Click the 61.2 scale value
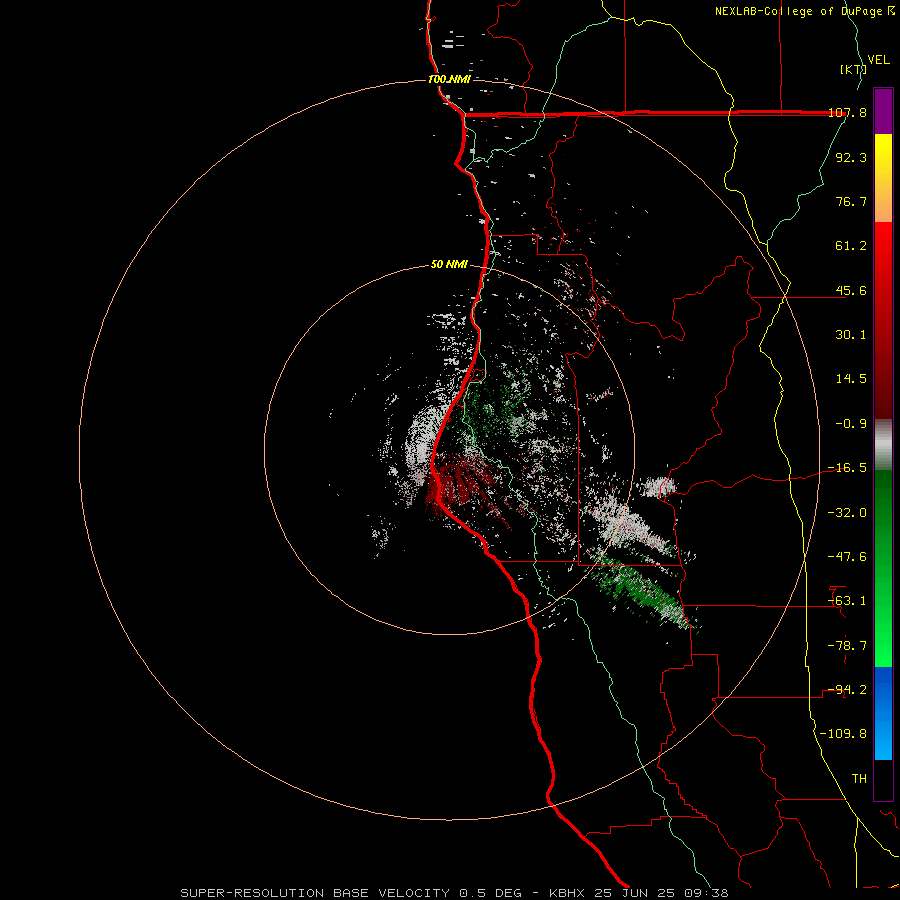 [851, 246]
